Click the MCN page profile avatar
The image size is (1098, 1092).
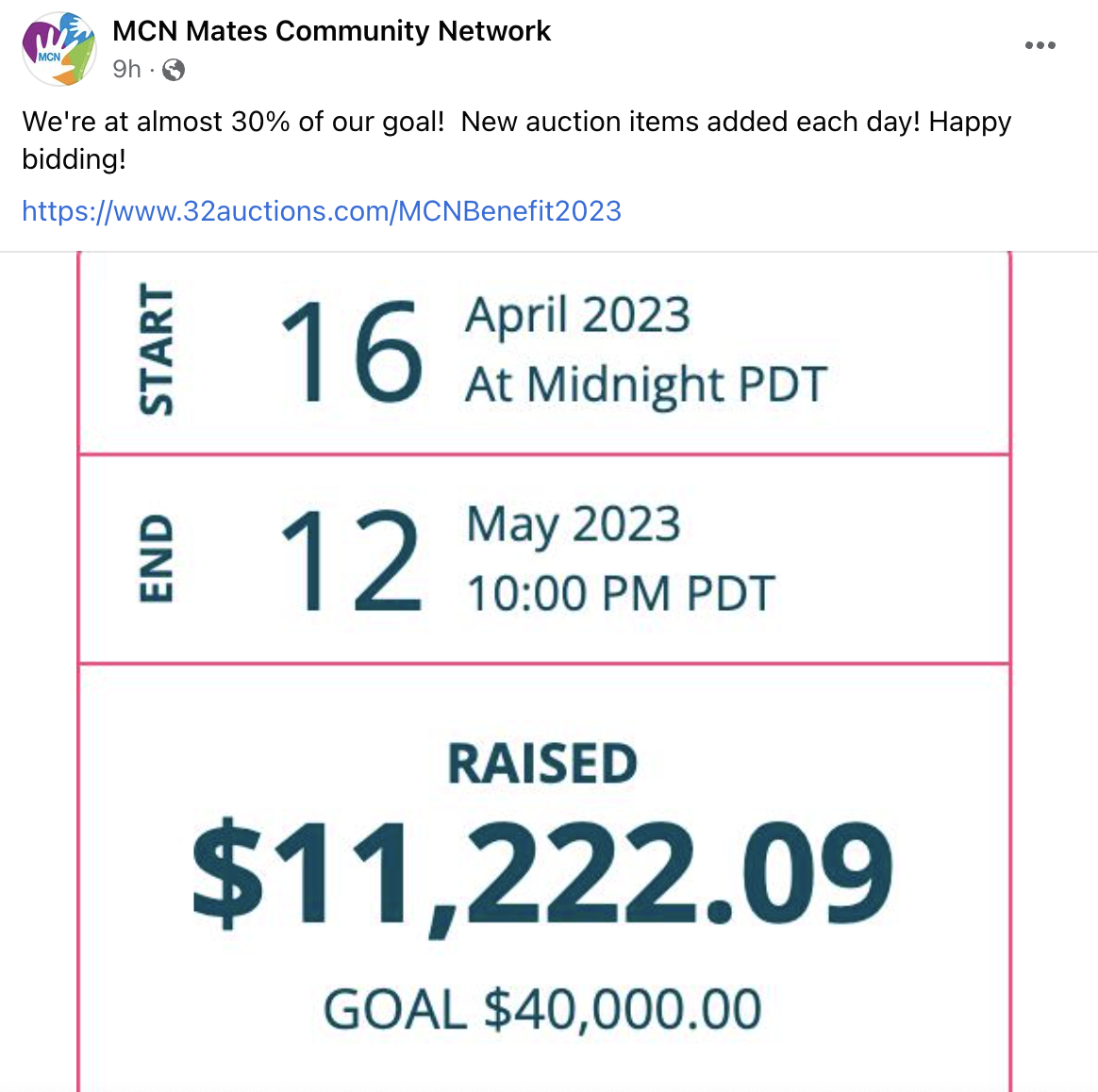pos(58,48)
